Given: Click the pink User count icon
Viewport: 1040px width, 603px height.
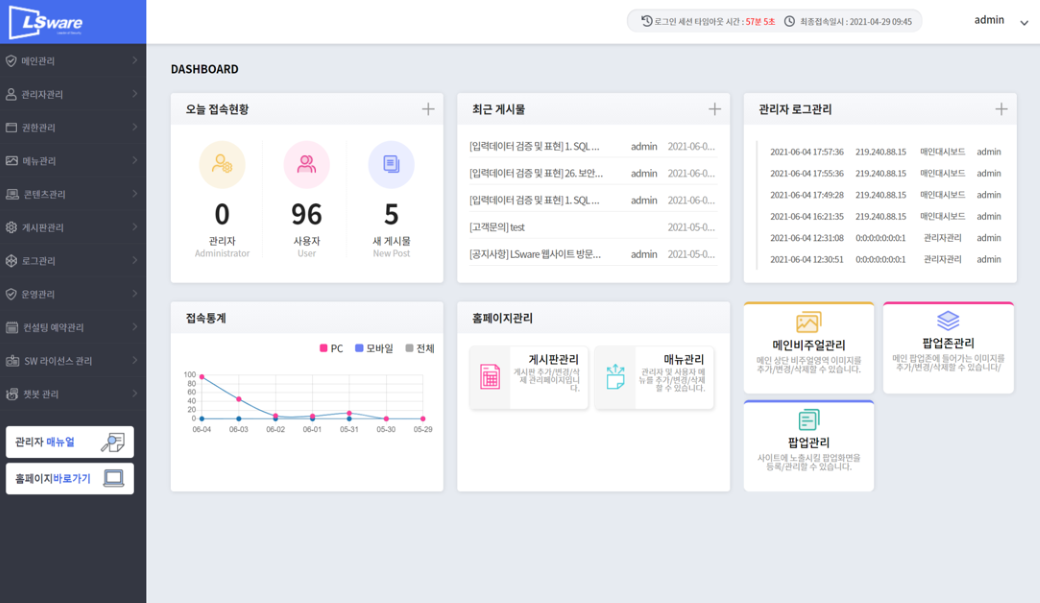Looking at the screenshot, I should pos(306,165).
